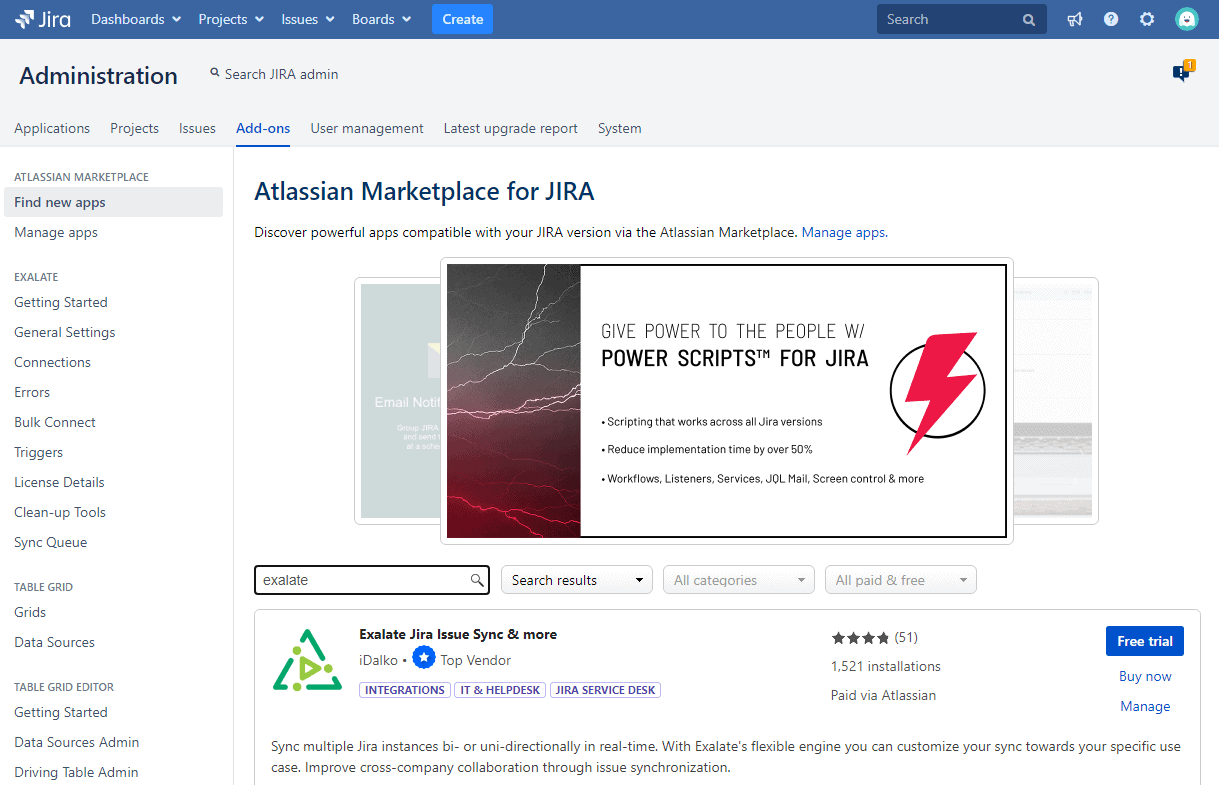Switch to the Issues admin tab
Screen dimensions: 1219x785
[197, 128]
